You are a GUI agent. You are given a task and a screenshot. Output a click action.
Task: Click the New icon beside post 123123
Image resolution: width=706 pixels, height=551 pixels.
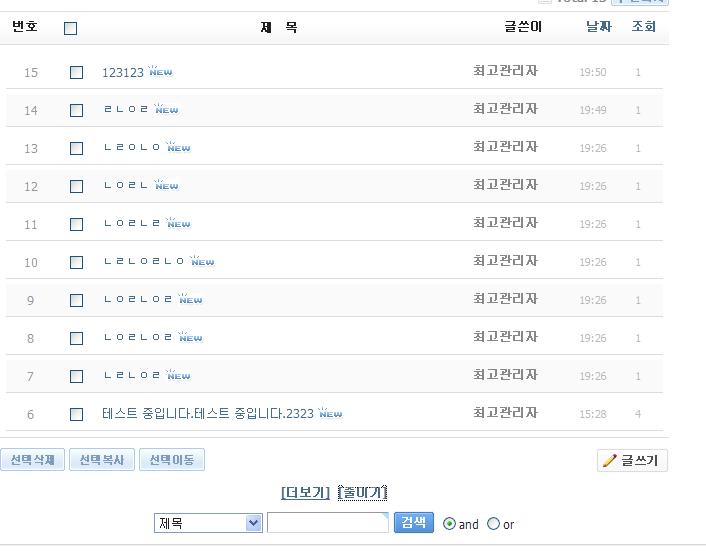[160, 70]
